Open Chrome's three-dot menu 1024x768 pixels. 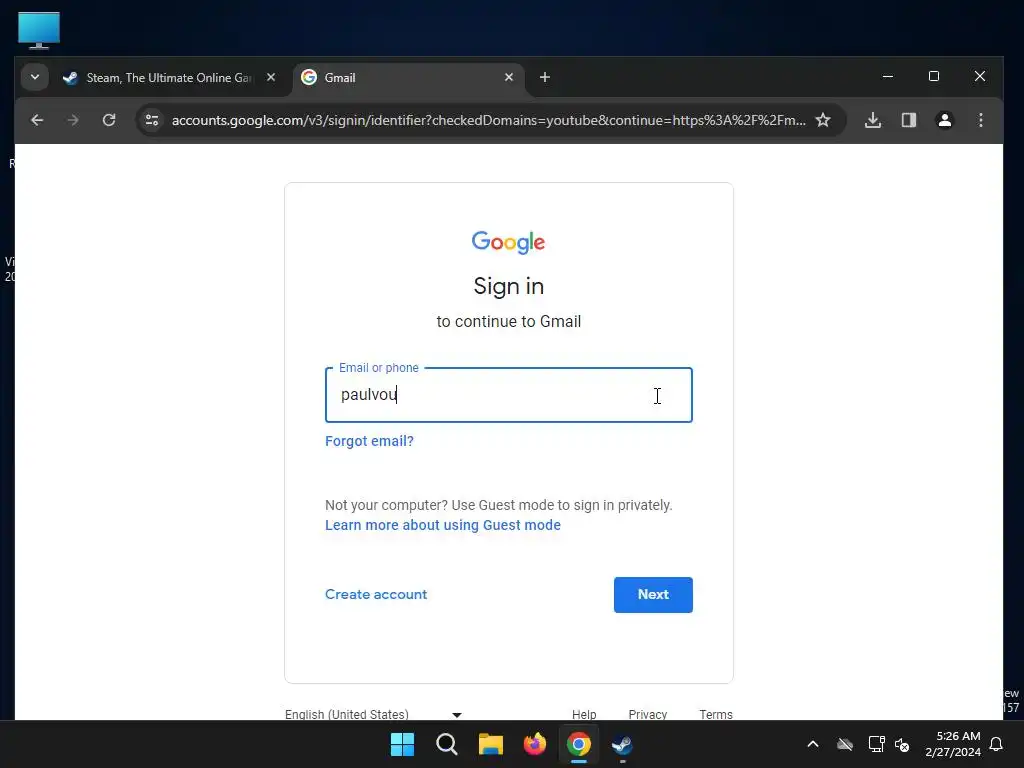pyautogui.click(x=980, y=120)
